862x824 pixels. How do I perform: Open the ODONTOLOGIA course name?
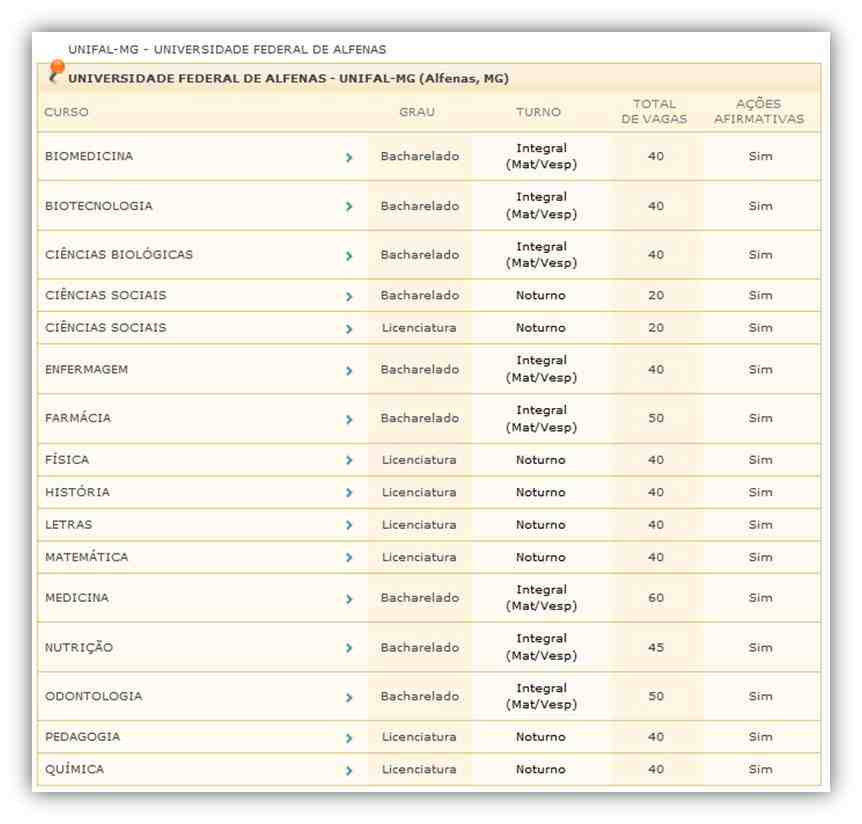pyautogui.click(x=94, y=696)
